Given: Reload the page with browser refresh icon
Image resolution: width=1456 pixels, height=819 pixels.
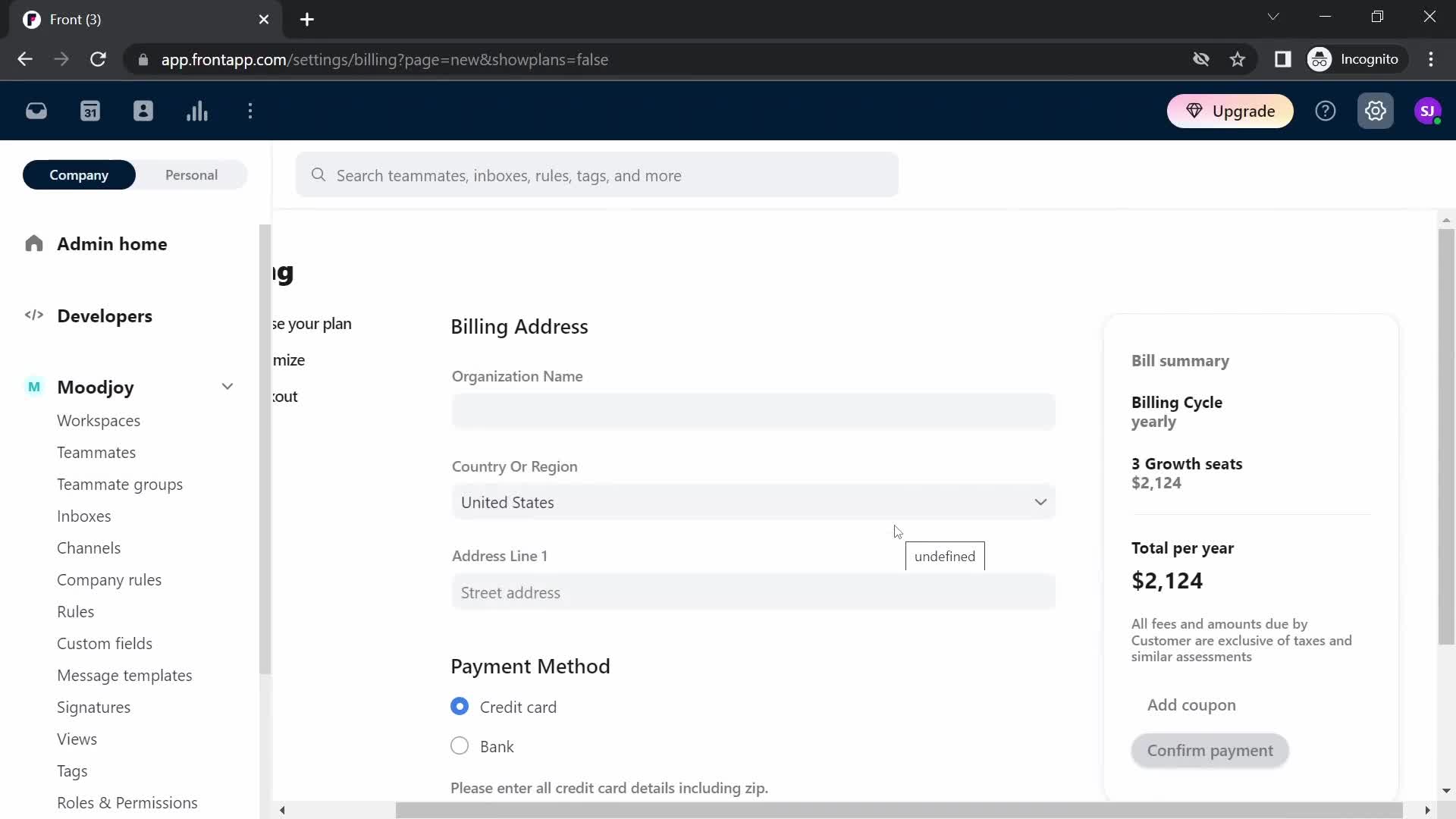Looking at the screenshot, I should [x=98, y=59].
